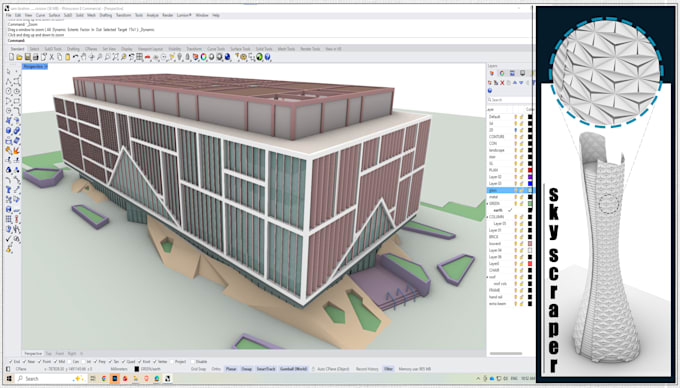The width and height of the screenshot is (680, 388).
Task: Click the Undo arrow icon
Action: 76,57
